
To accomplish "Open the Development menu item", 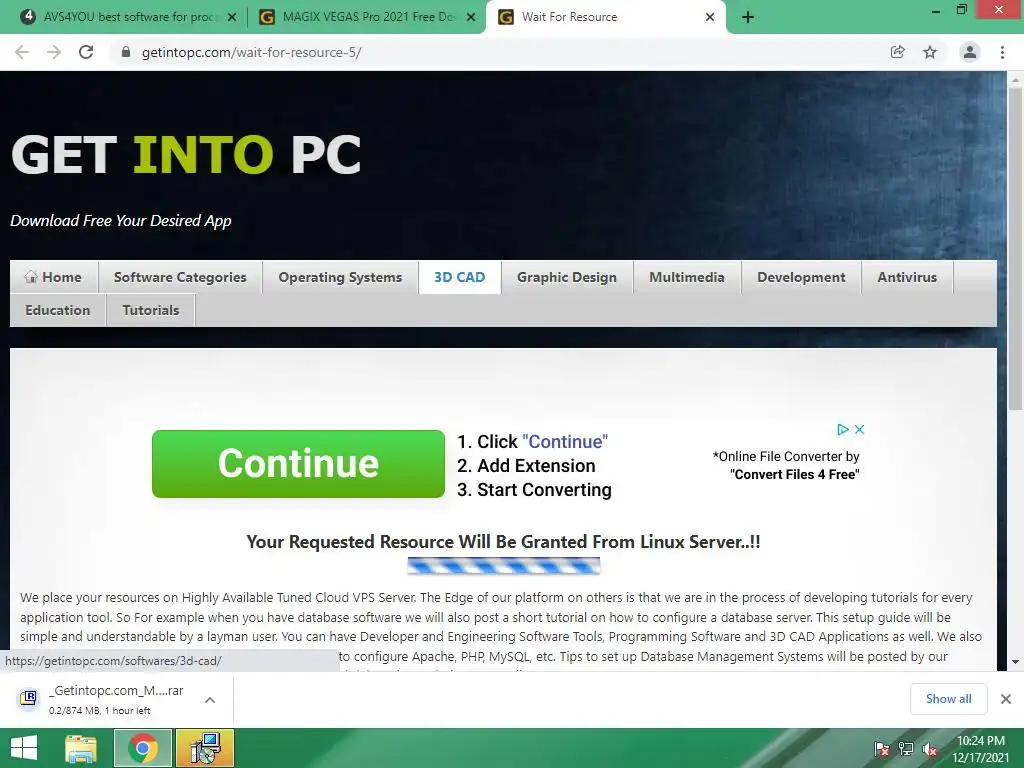I will pyautogui.click(x=801, y=277).
